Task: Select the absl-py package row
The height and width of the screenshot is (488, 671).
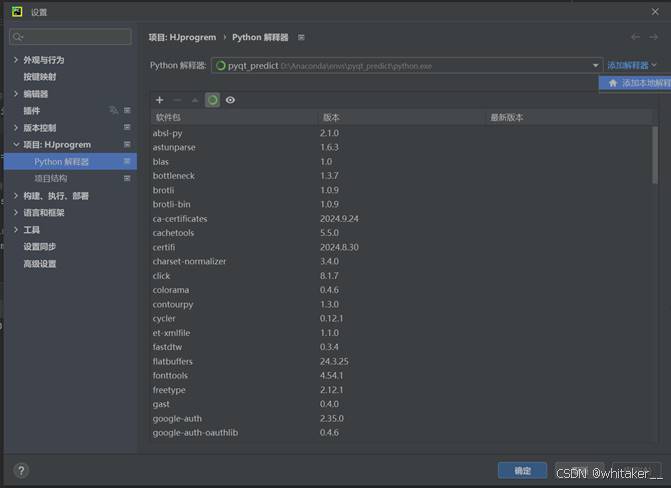Action: click(401, 133)
